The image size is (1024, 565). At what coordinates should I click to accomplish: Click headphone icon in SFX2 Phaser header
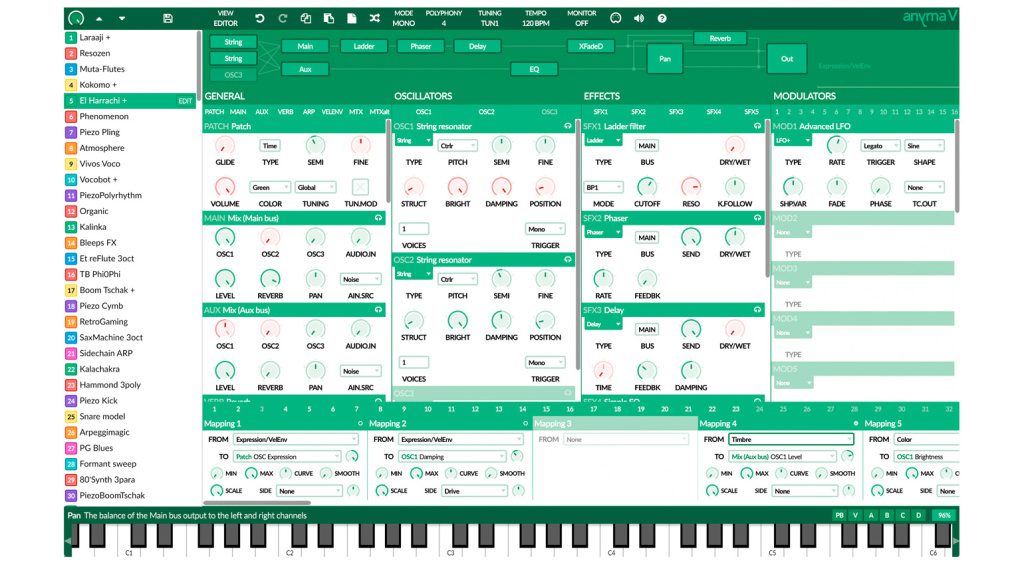click(757, 218)
